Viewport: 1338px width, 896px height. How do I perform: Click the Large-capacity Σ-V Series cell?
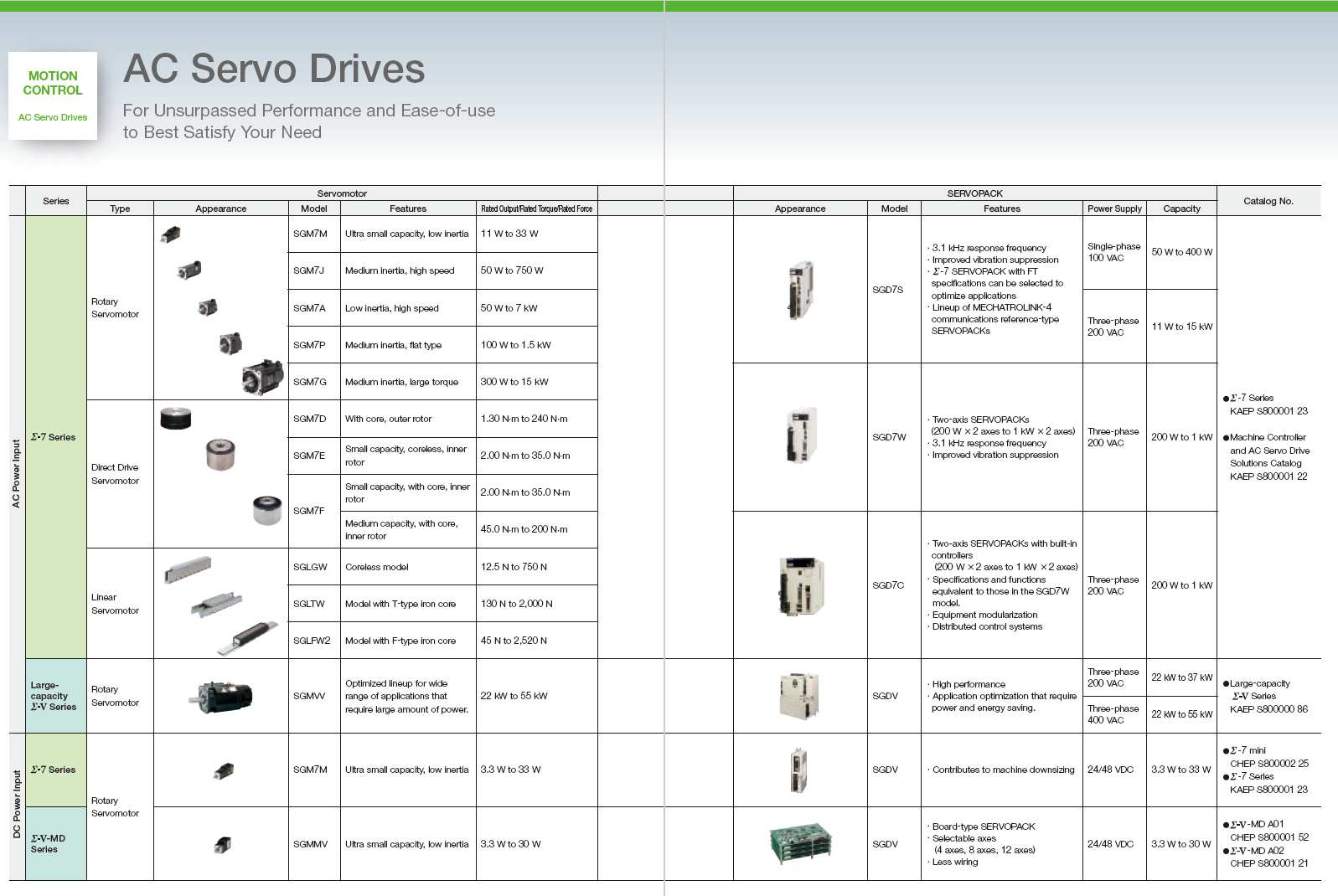[56, 696]
